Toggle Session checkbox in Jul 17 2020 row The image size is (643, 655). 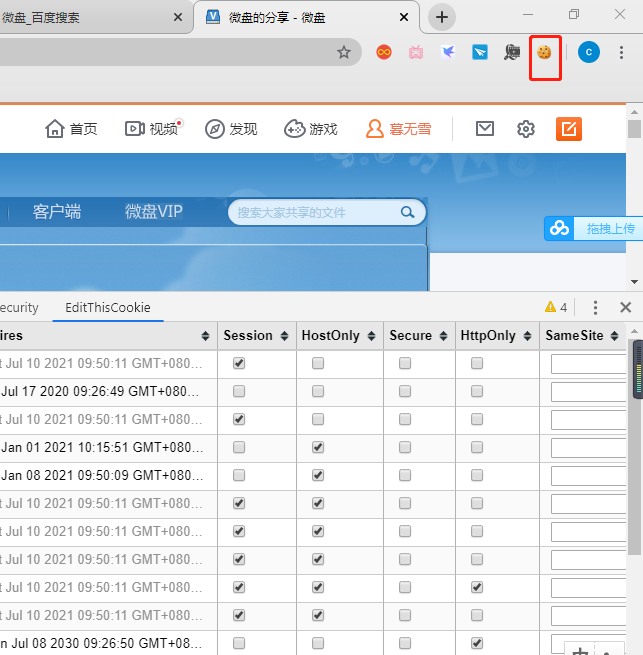click(x=239, y=391)
